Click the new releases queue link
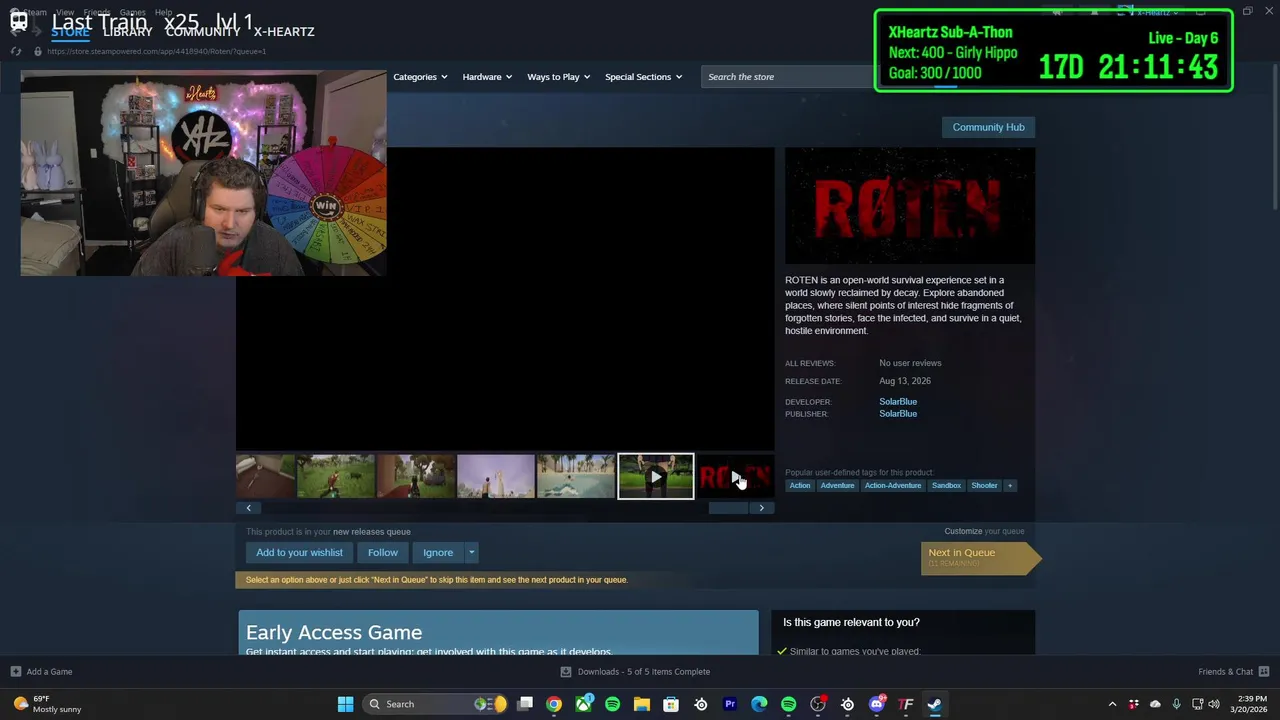 click(x=372, y=532)
